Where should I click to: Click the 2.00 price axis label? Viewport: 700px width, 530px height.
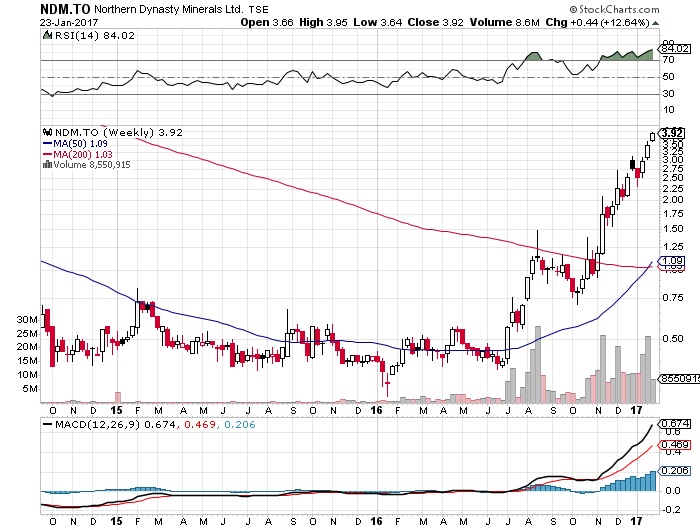tap(673, 200)
